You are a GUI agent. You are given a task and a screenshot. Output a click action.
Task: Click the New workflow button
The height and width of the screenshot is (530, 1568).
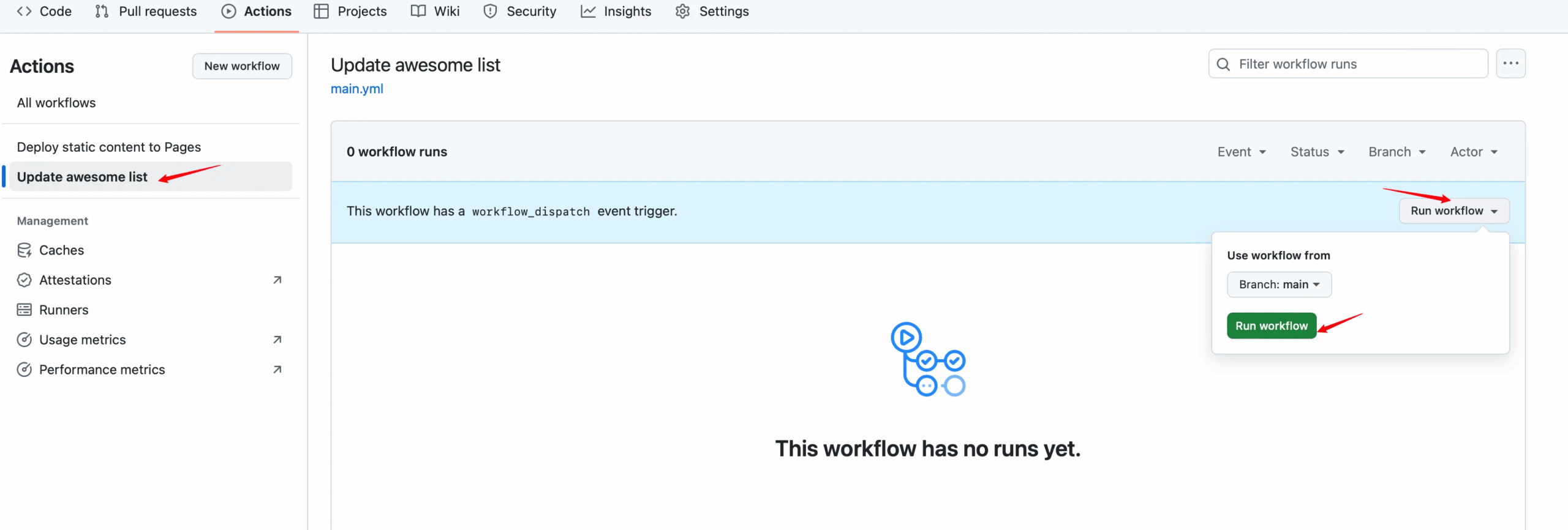coord(242,66)
